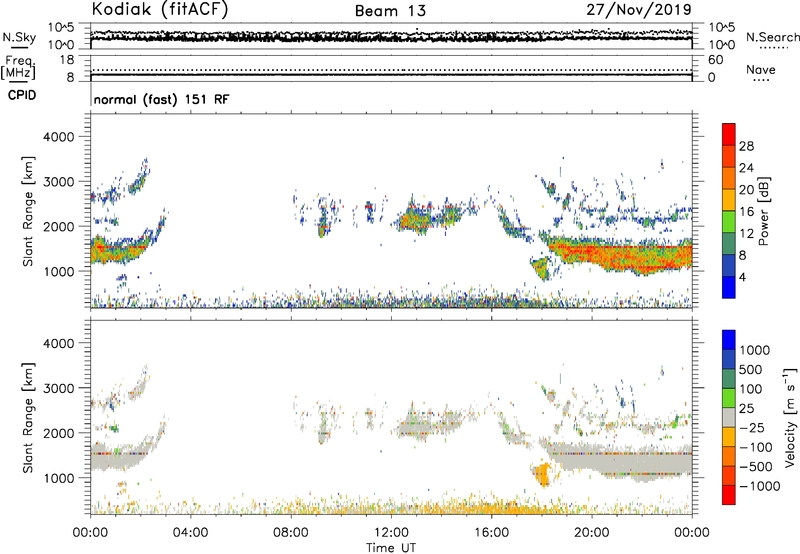Click the 'Velocity [m s-1]' color bar label
The height and width of the screenshot is (554, 800).
click(790, 417)
